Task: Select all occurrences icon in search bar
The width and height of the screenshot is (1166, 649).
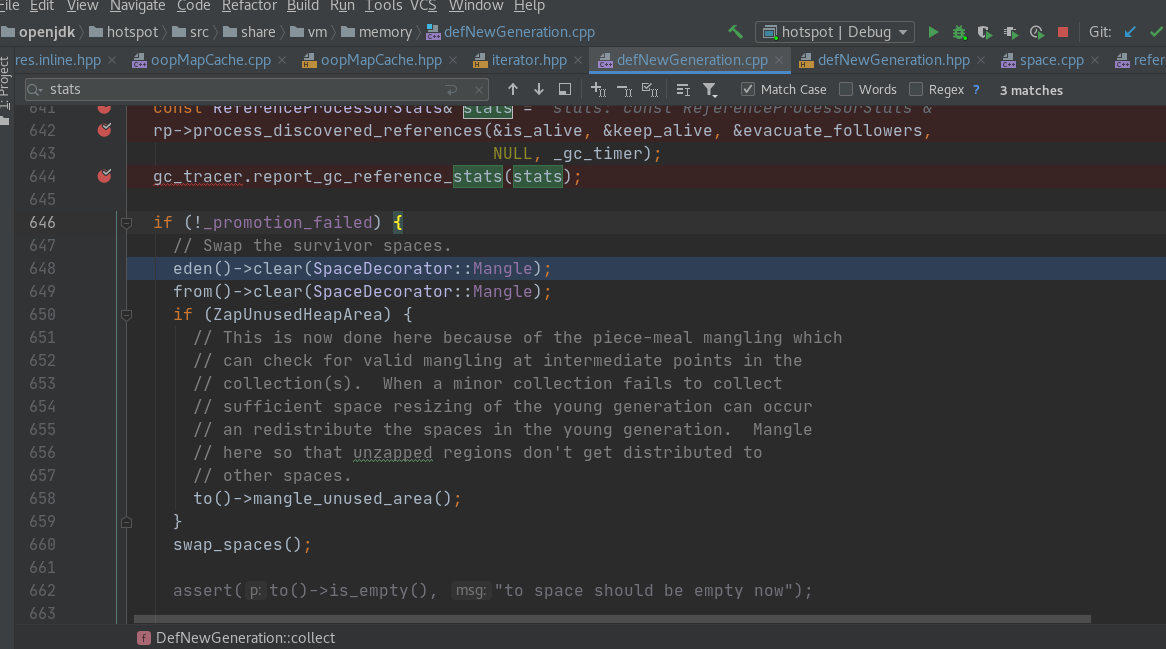Action: point(650,90)
